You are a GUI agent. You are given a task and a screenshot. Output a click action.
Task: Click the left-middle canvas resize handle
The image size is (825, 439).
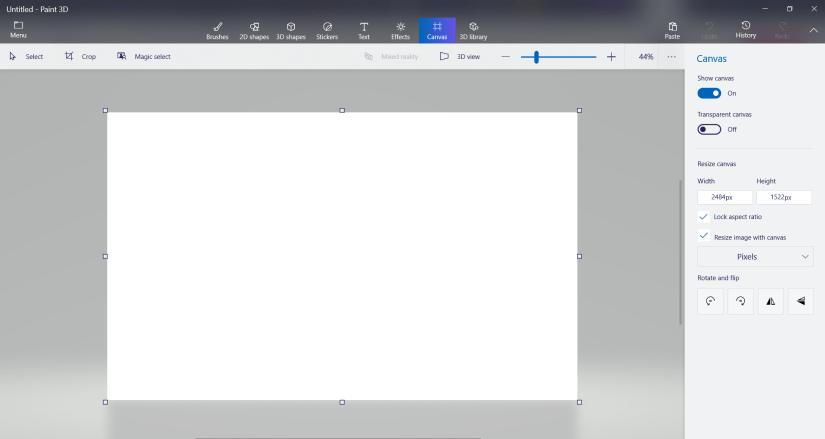105,256
